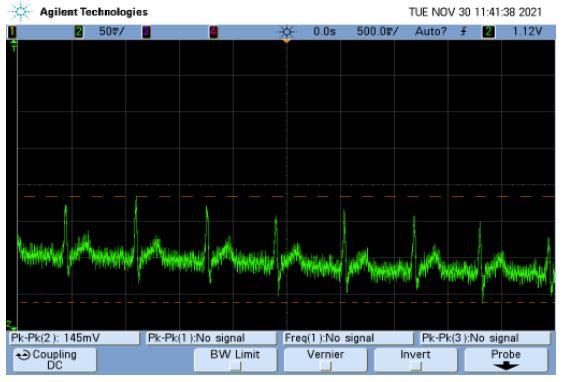Click the Auto? trigger mode readout
567x382 pixels.
pyautogui.click(x=431, y=32)
